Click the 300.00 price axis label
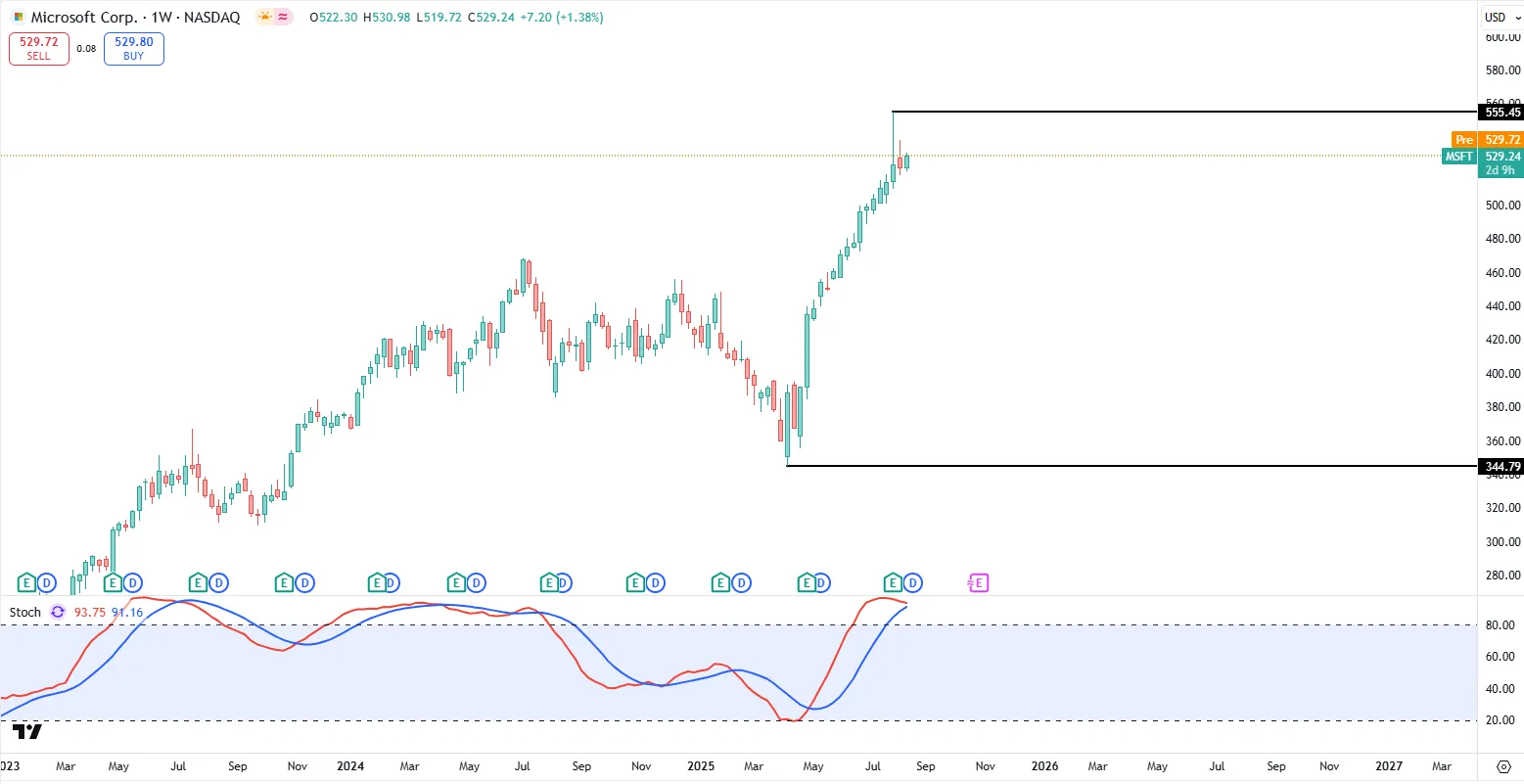 (1502, 542)
